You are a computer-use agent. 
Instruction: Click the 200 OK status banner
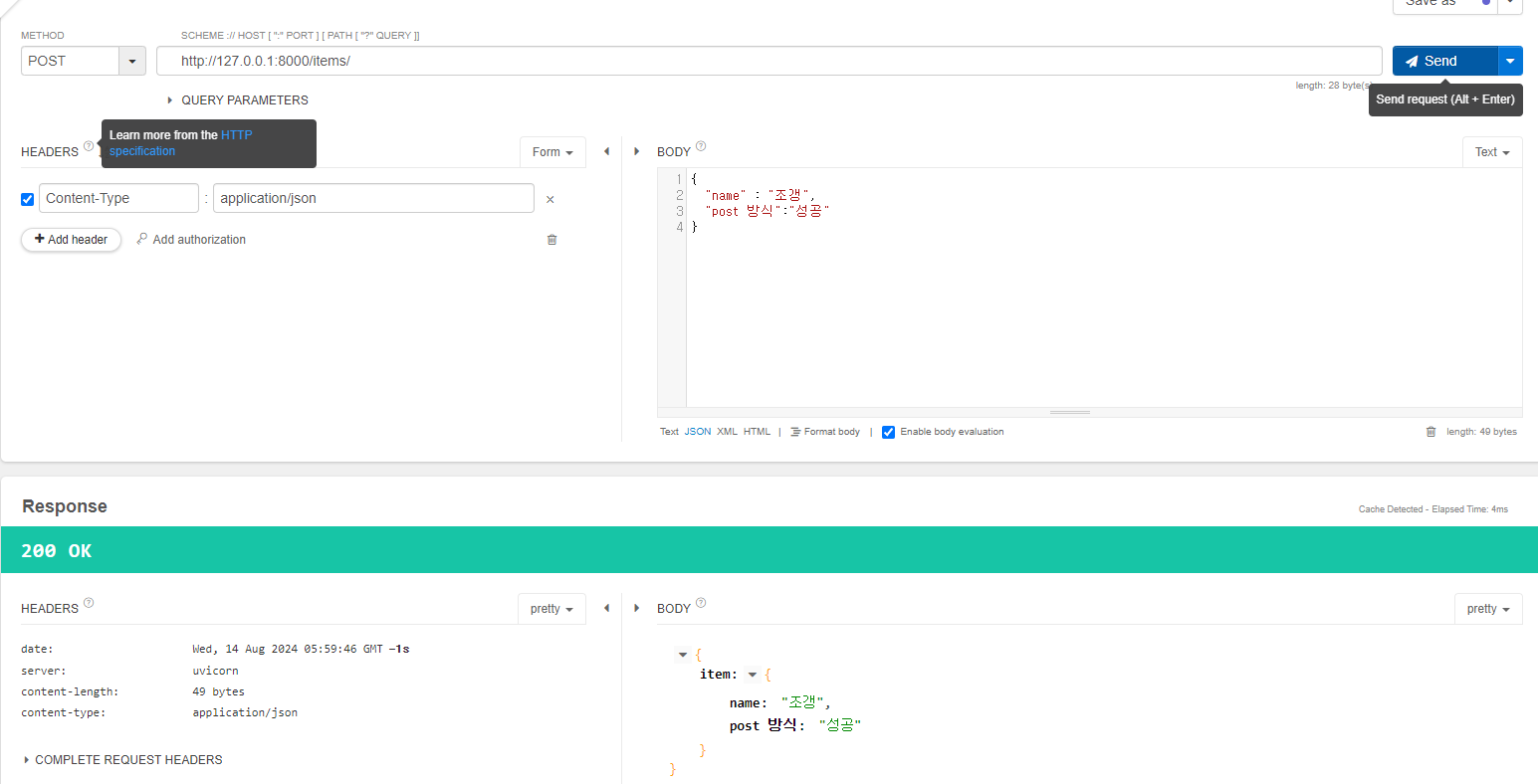pos(769,550)
